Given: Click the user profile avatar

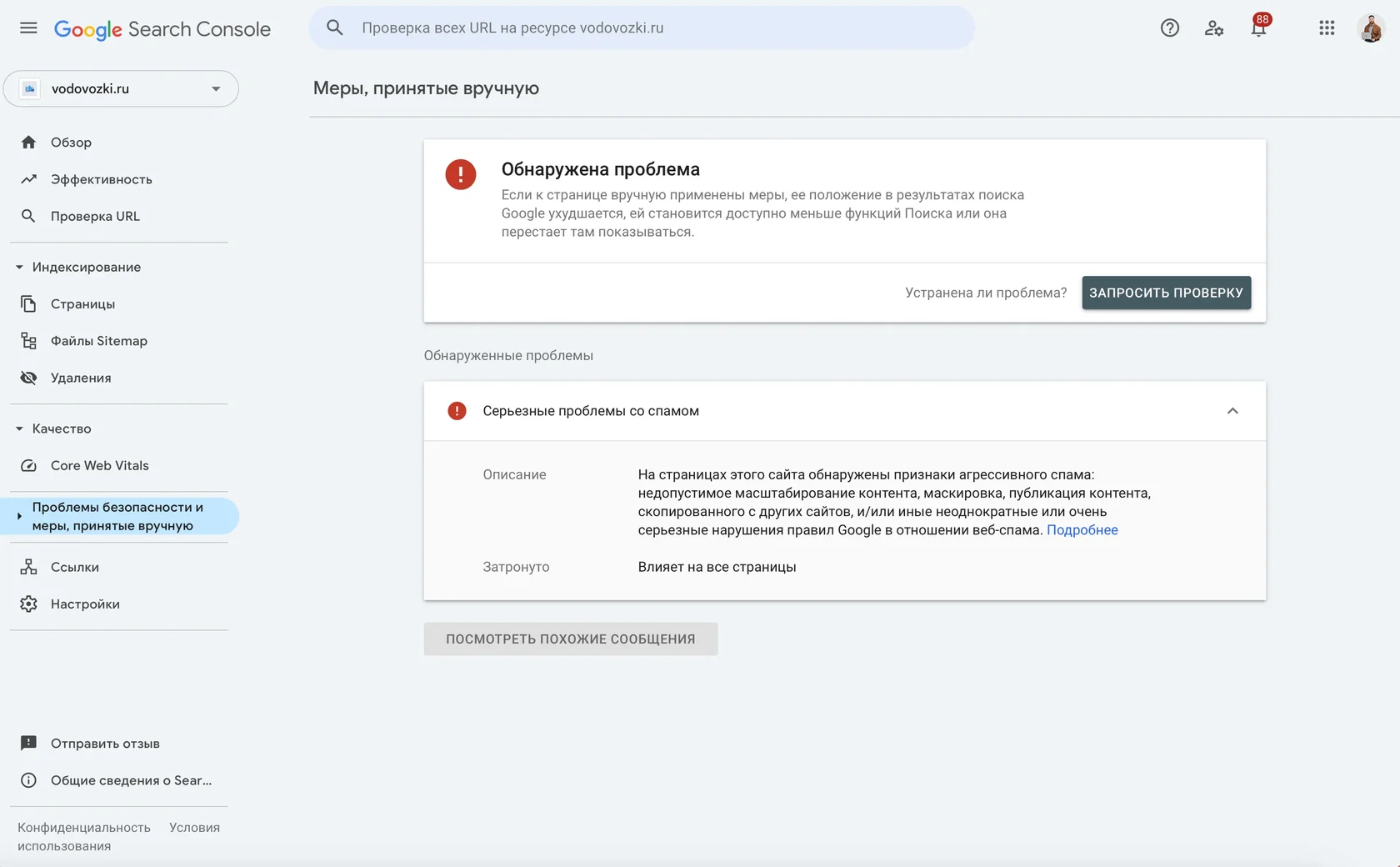Looking at the screenshot, I should [1372, 28].
